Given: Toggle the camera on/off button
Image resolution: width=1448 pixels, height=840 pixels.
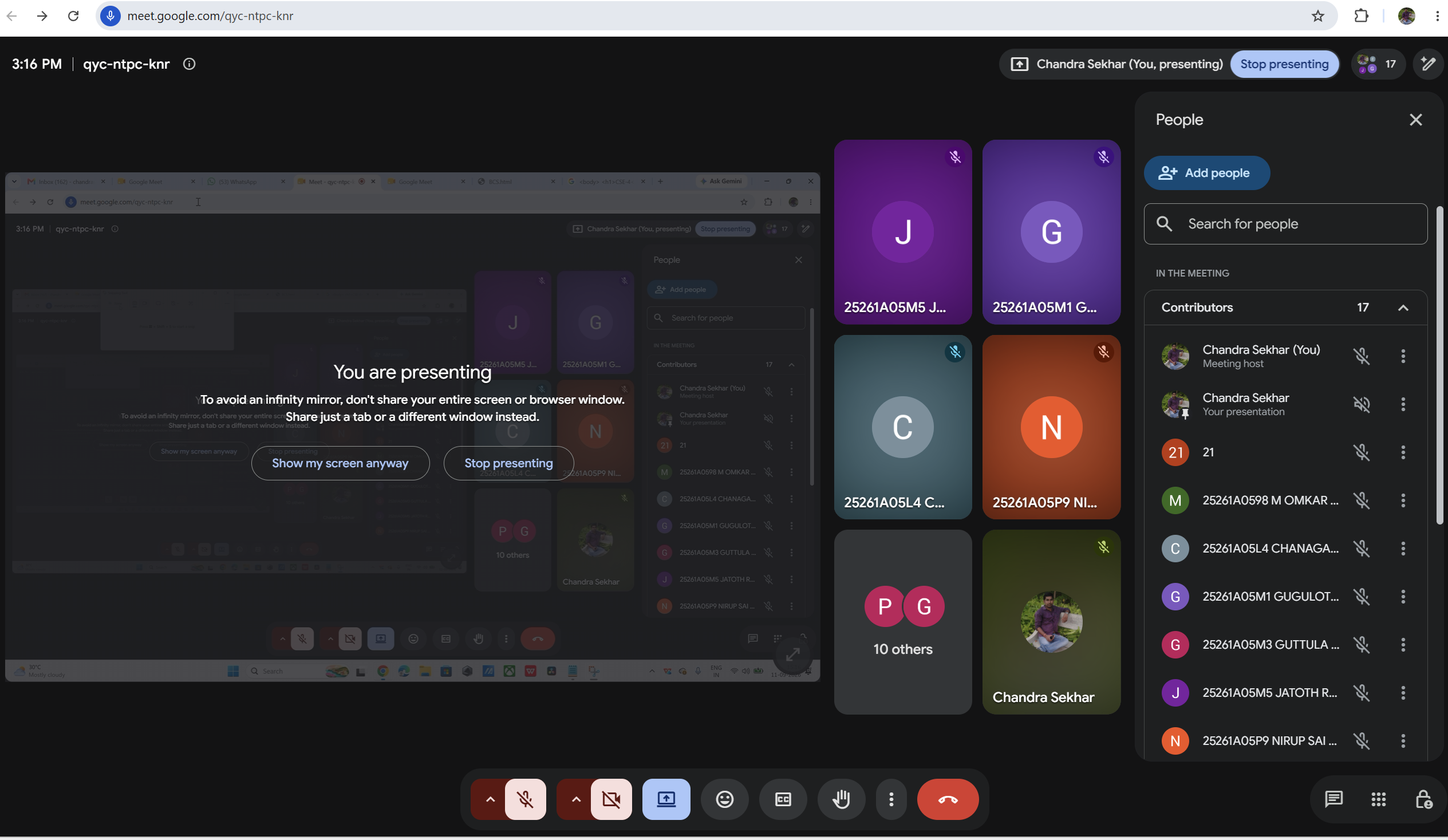Looking at the screenshot, I should click(x=611, y=799).
